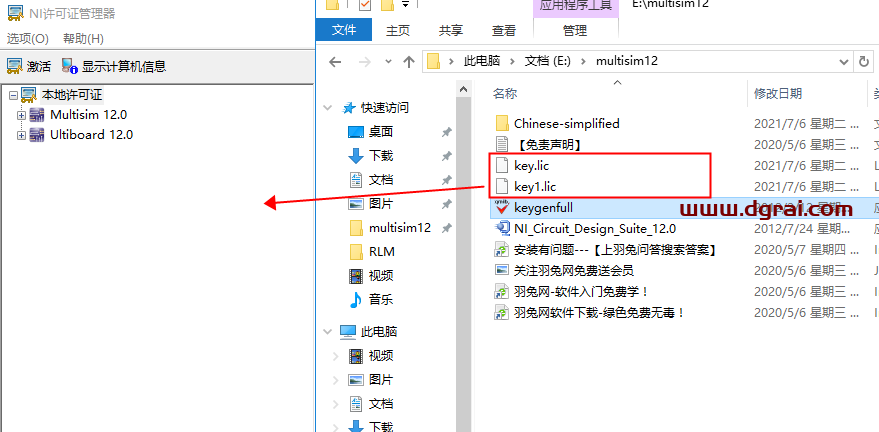The width and height of the screenshot is (879, 432).
Task: Click the Multisim 12.0 license icon
Action: click(37, 115)
